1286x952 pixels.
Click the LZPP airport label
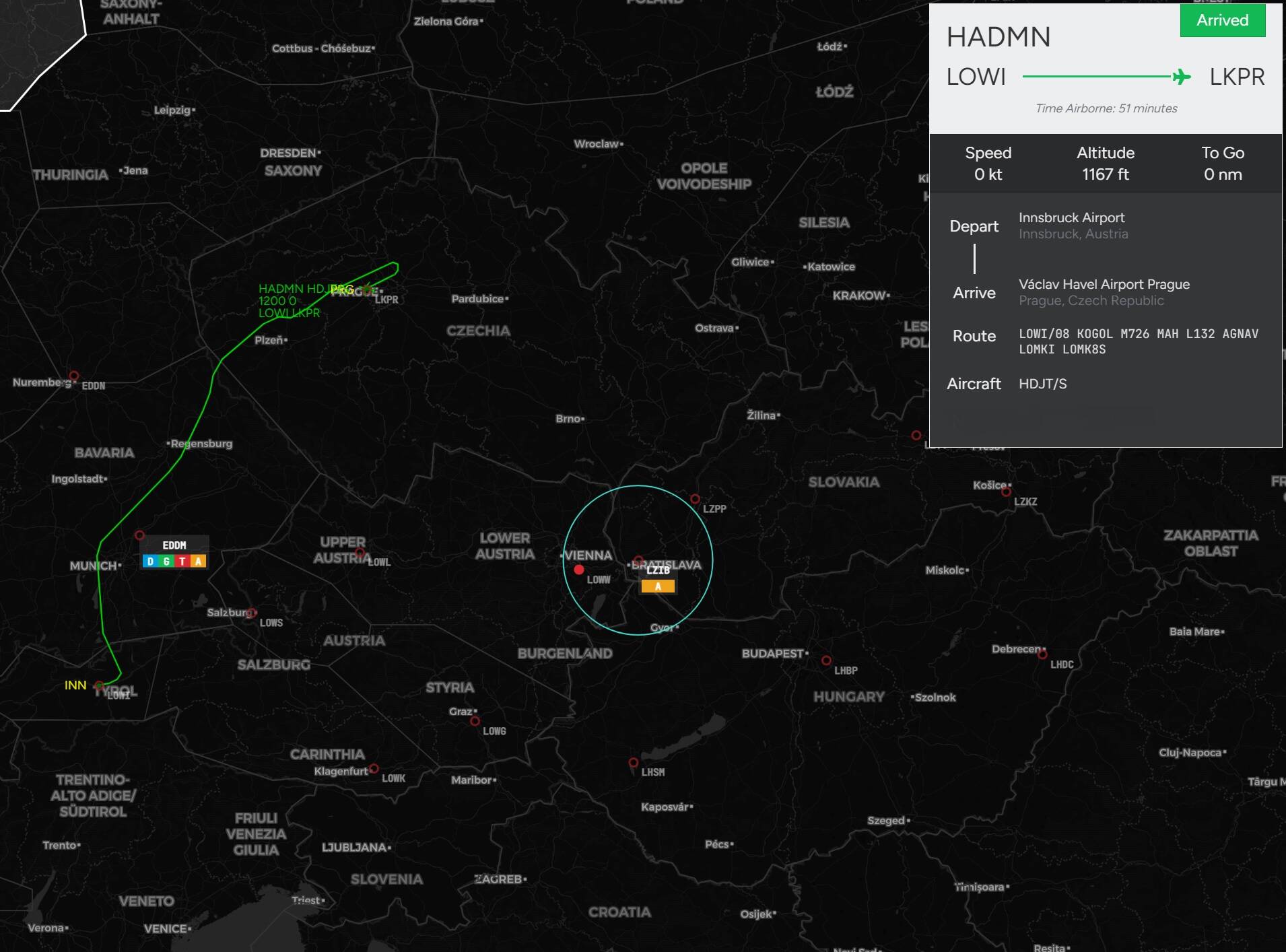click(714, 509)
